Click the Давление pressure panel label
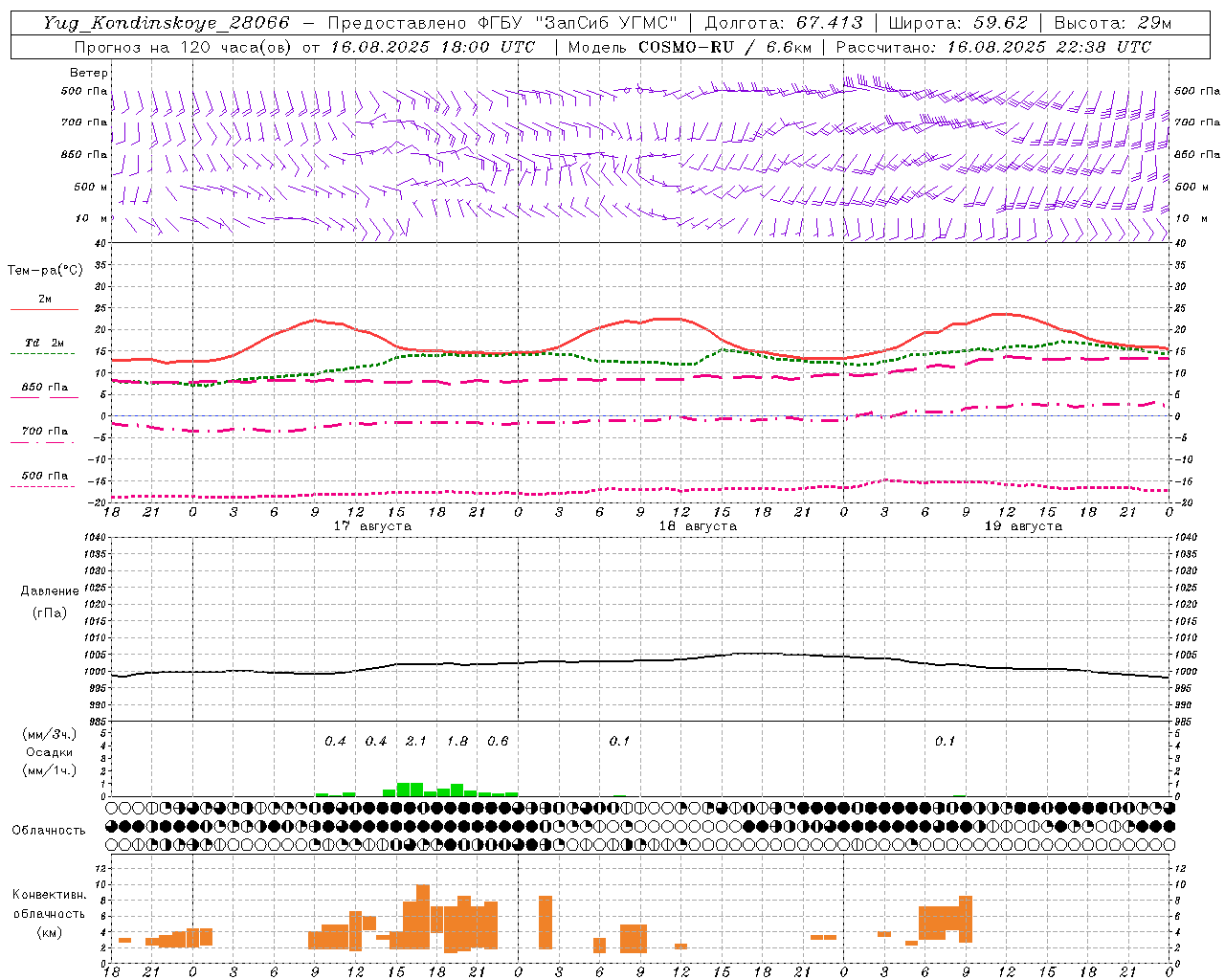The image size is (1225, 980). (x=50, y=591)
